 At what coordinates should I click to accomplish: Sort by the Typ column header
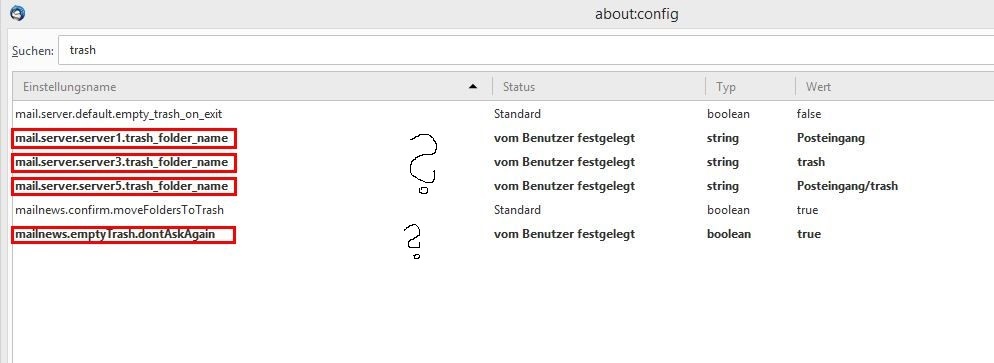tap(751, 87)
